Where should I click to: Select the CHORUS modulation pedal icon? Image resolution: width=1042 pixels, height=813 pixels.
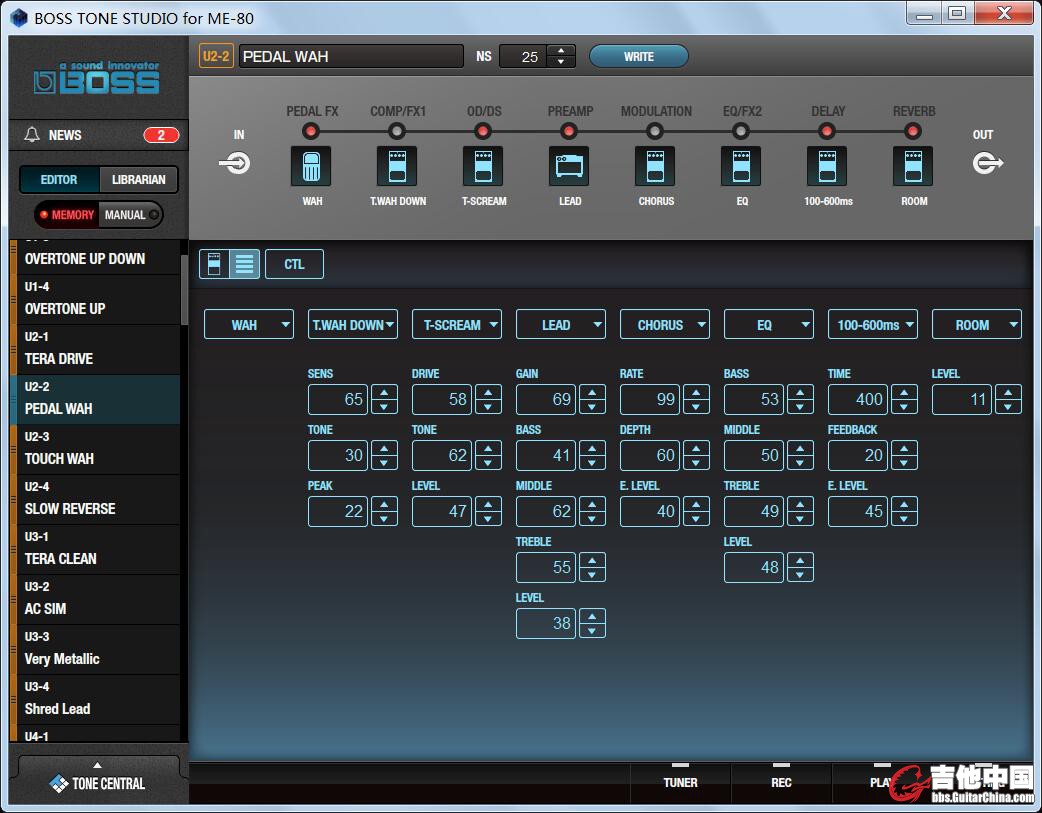click(x=655, y=166)
